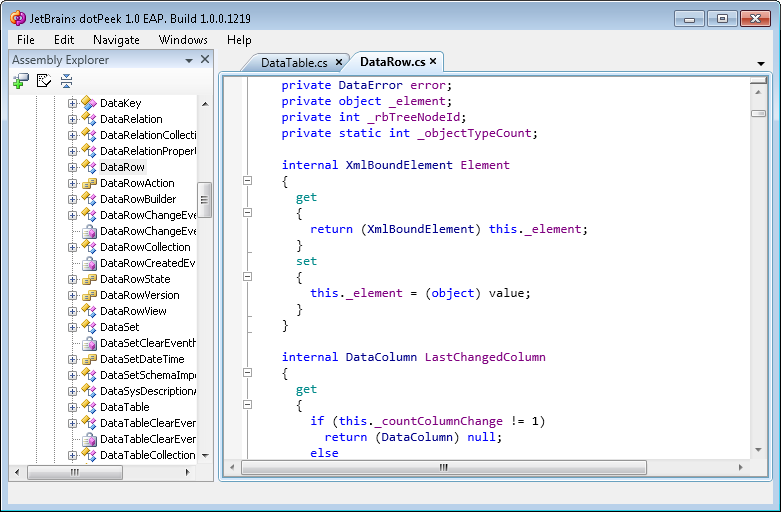Click the DataSet class icon
The image size is (781, 512).
[x=89, y=327]
